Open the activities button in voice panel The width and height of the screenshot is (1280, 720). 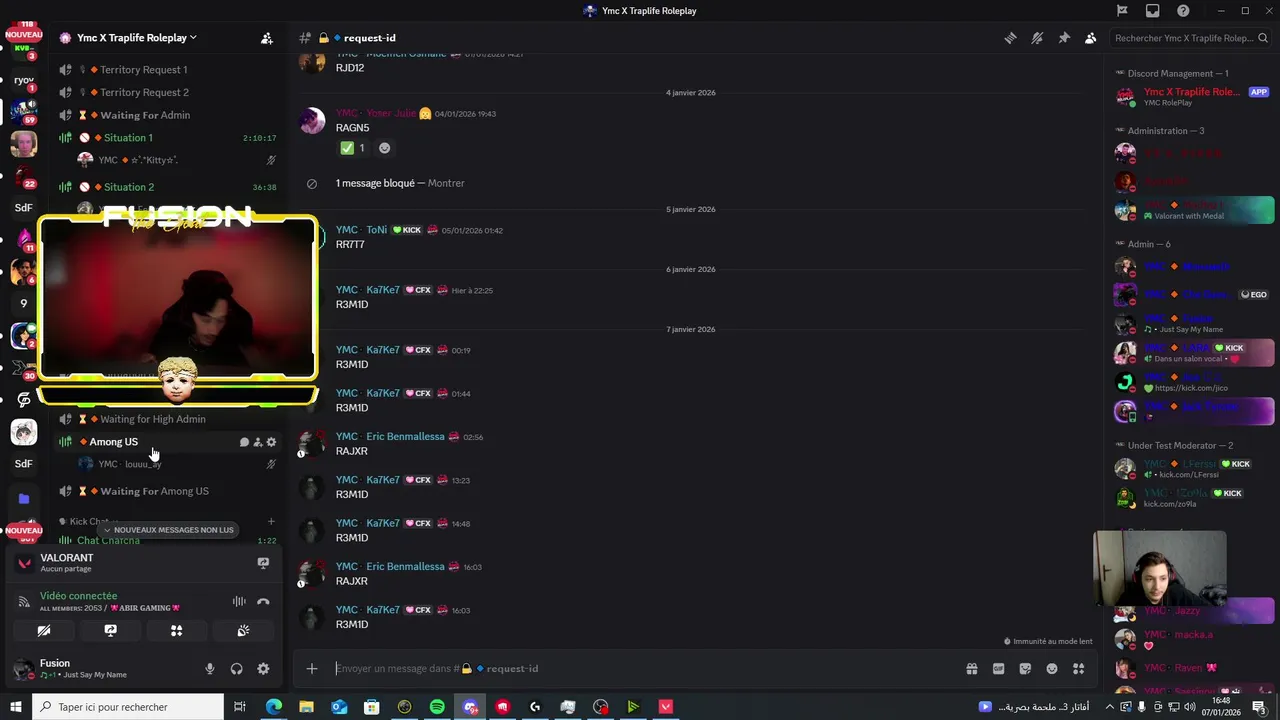pyautogui.click(x=176, y=631)
